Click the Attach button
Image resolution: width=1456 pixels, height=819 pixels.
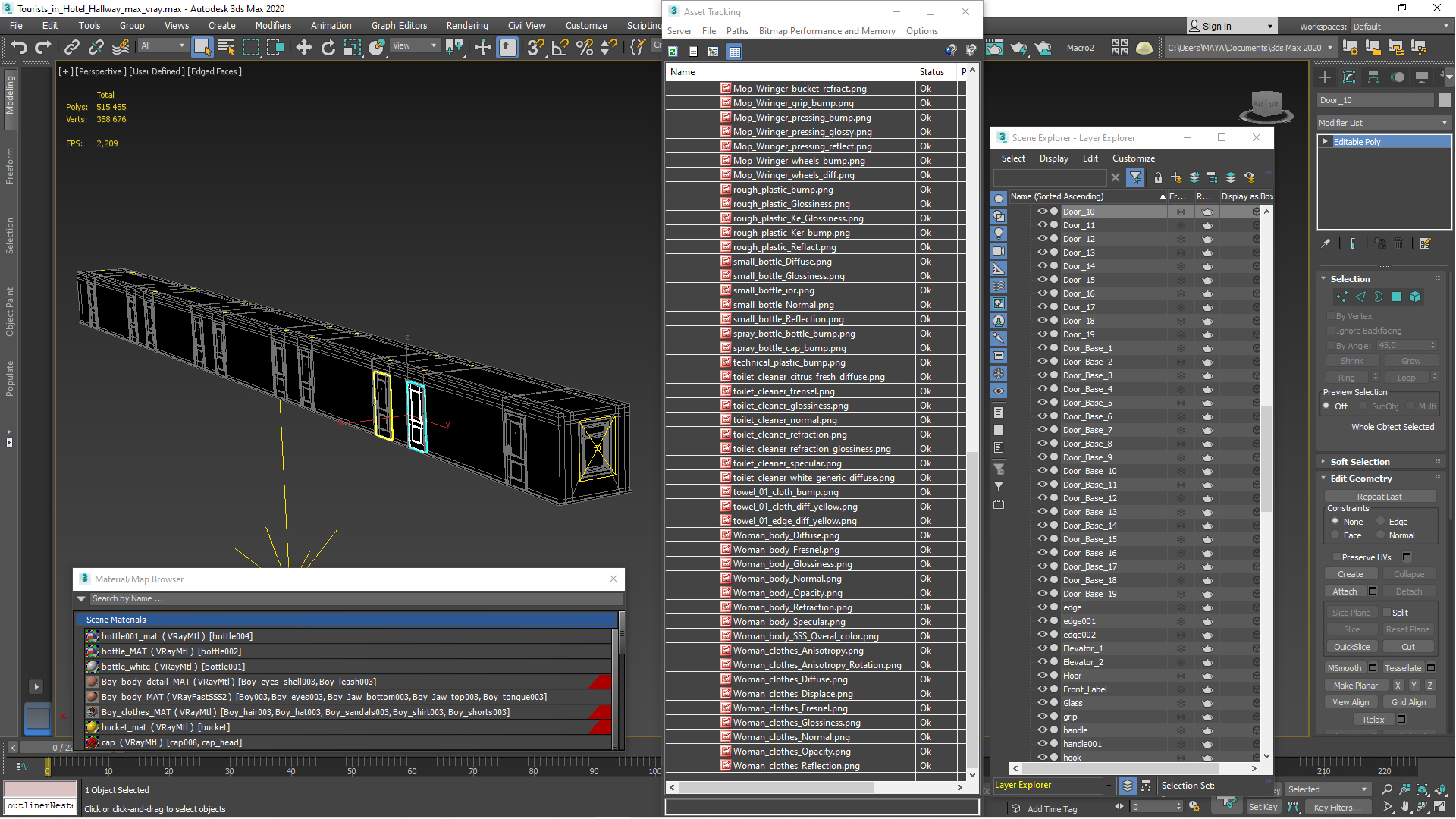tap(1345, 591)
